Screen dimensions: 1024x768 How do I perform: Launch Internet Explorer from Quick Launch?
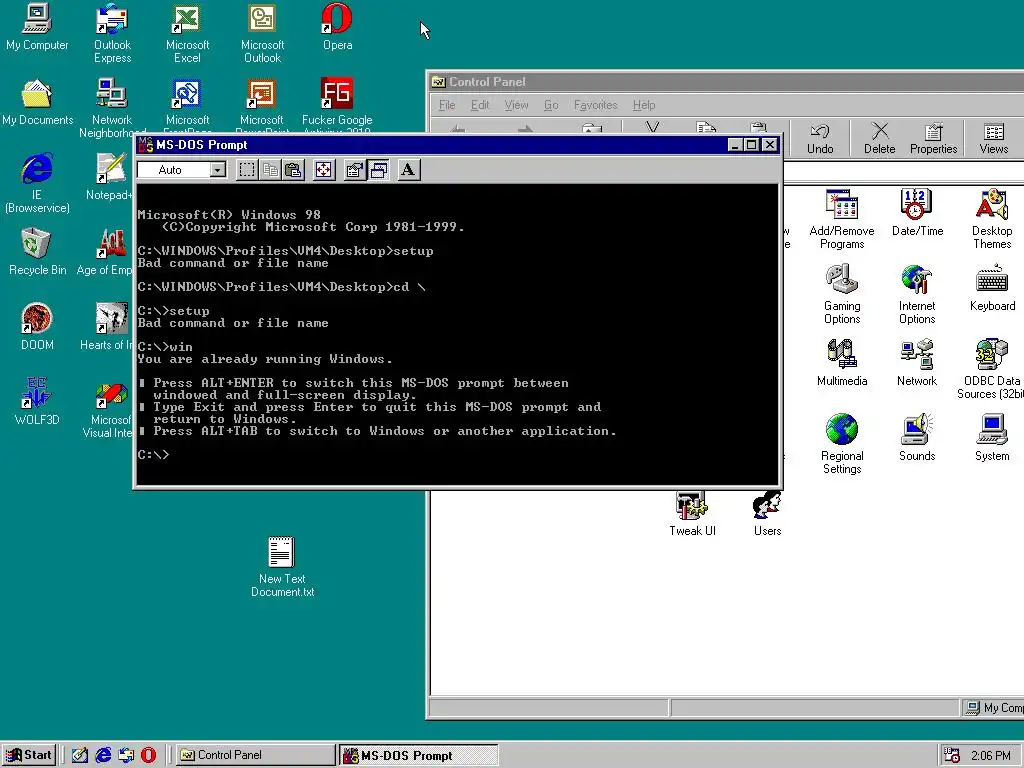103,756
